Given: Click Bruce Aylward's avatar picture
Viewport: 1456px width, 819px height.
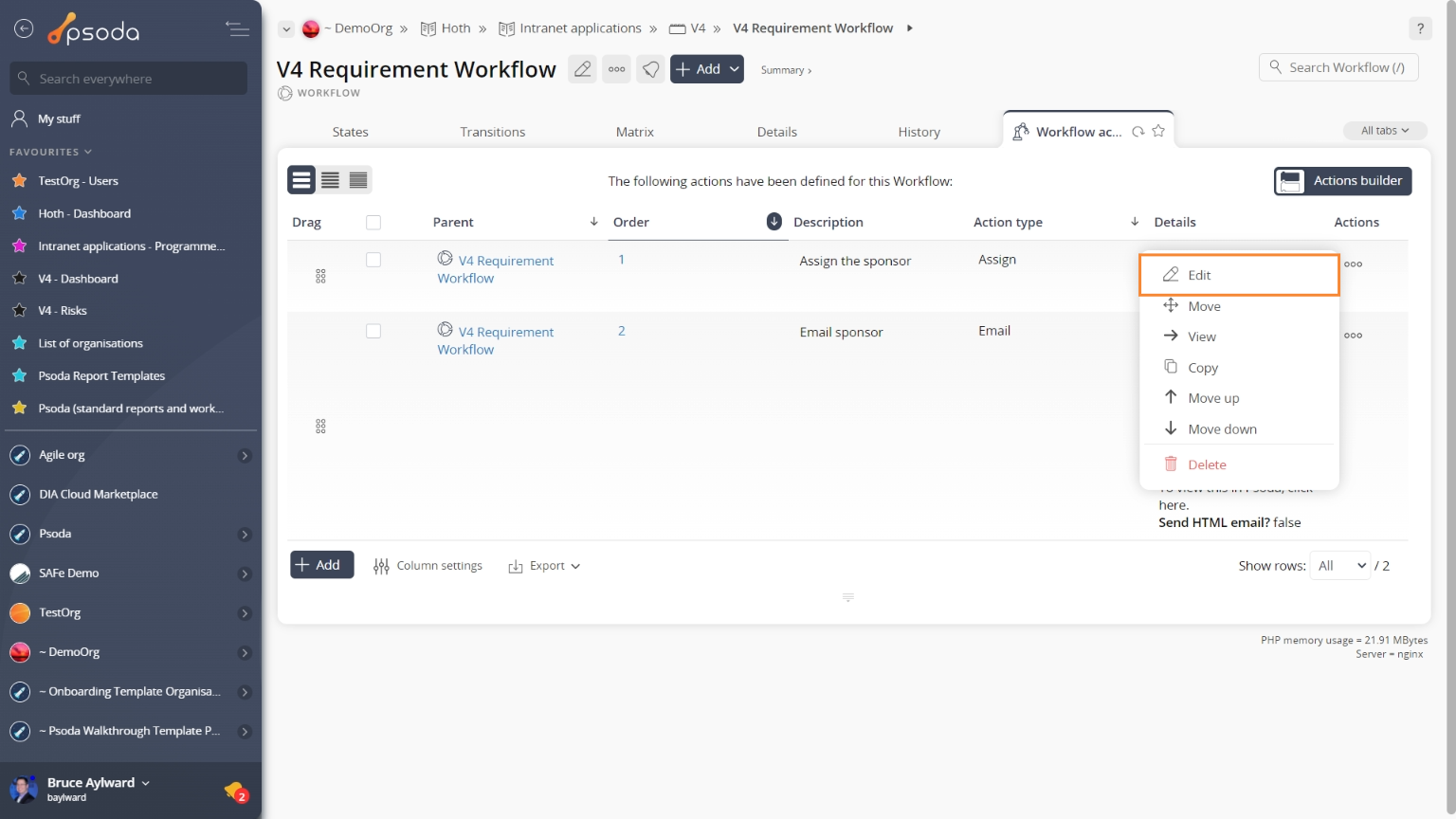Looking at the screenshot, I should (x=24, y=789).
